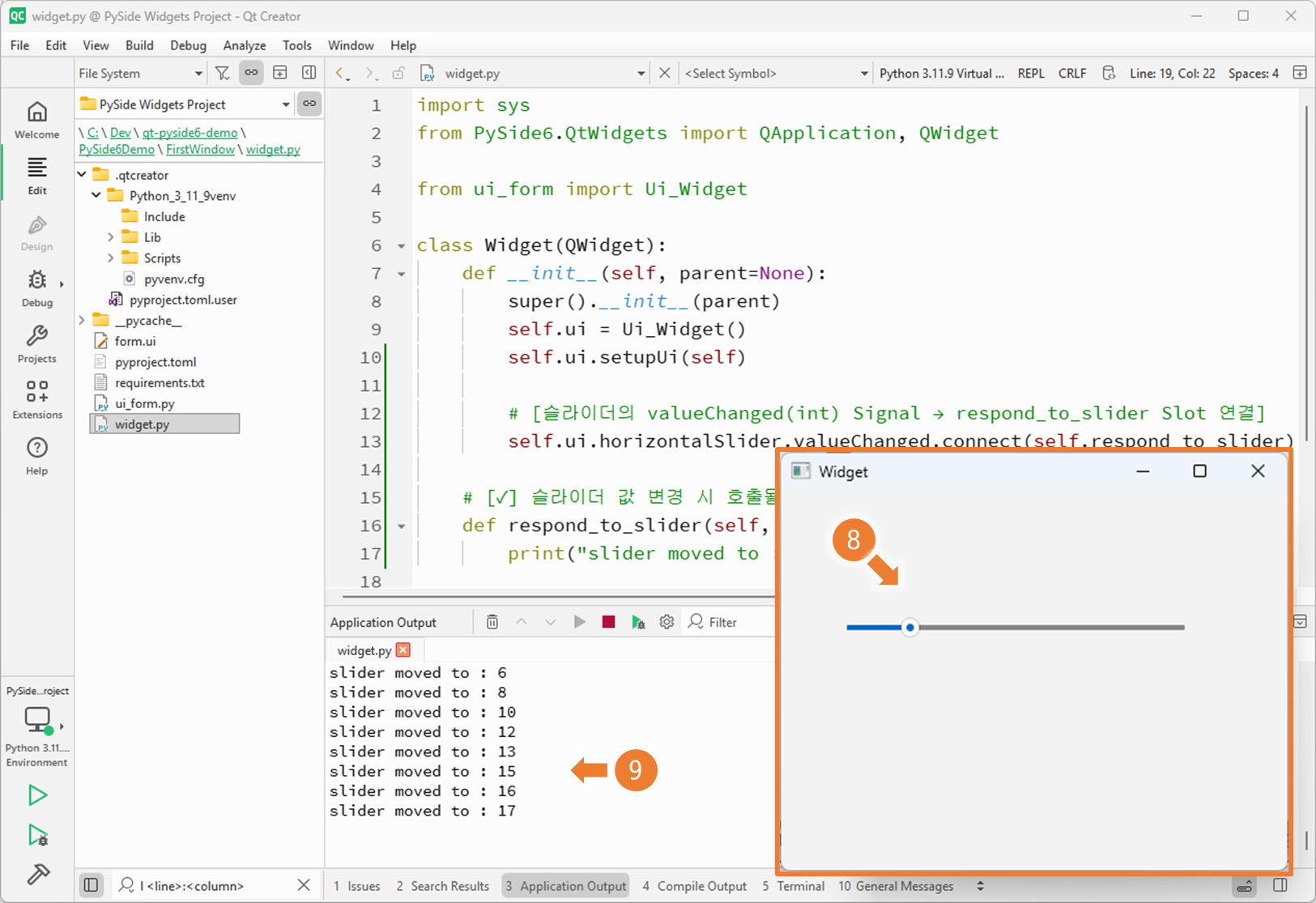This screenshot has width=1316, height=903.
Task: Attach debugger to running application
Action: point(638,622)
